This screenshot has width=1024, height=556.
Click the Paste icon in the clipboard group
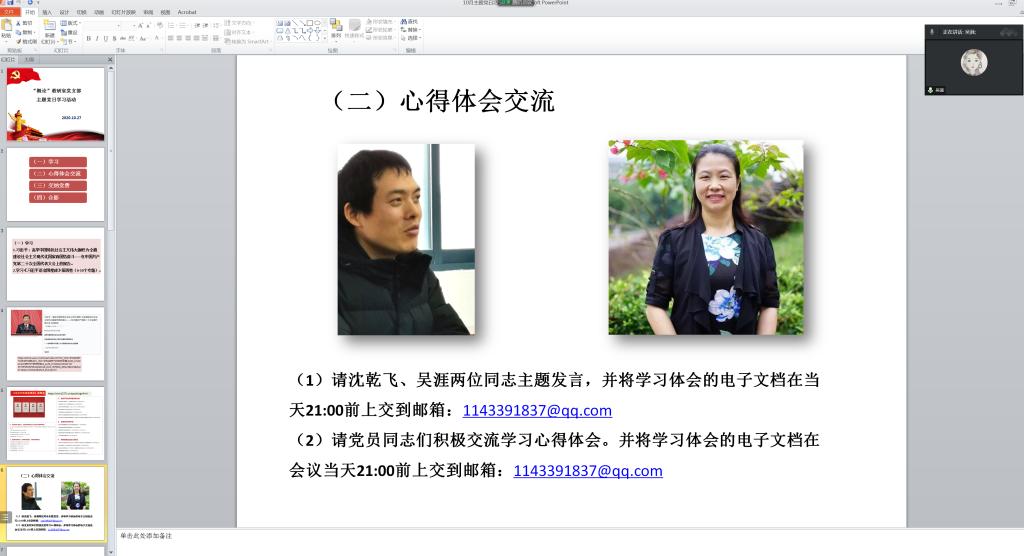[7, 28]
